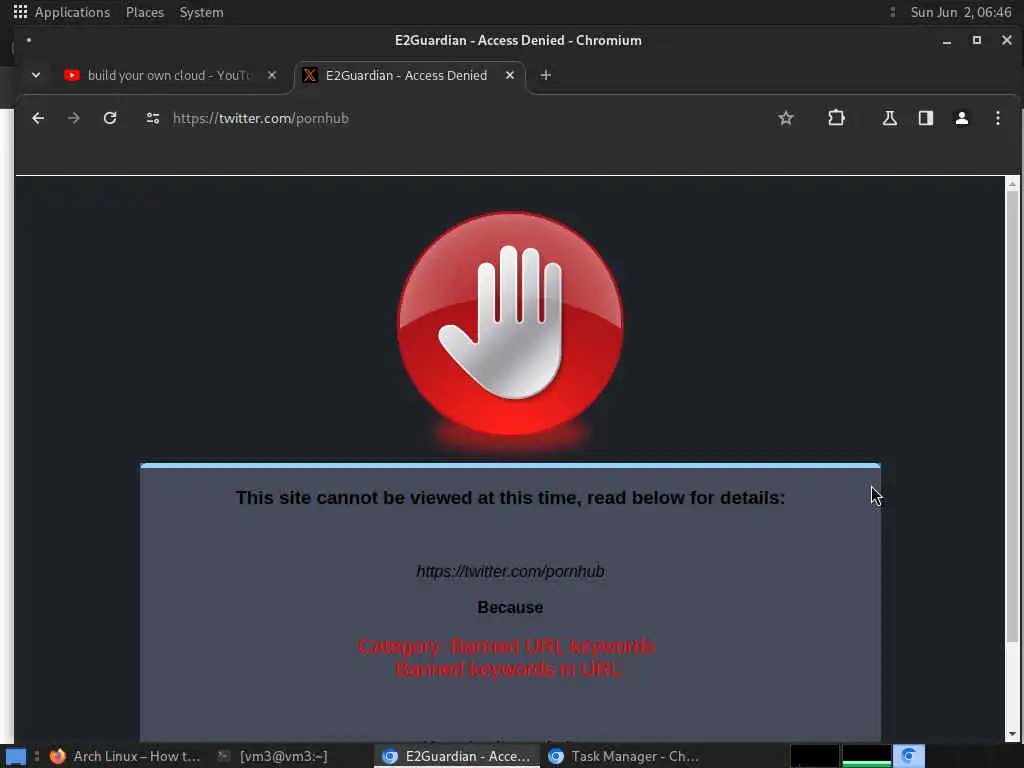Maximize the Chromium window

click(977, 40)
